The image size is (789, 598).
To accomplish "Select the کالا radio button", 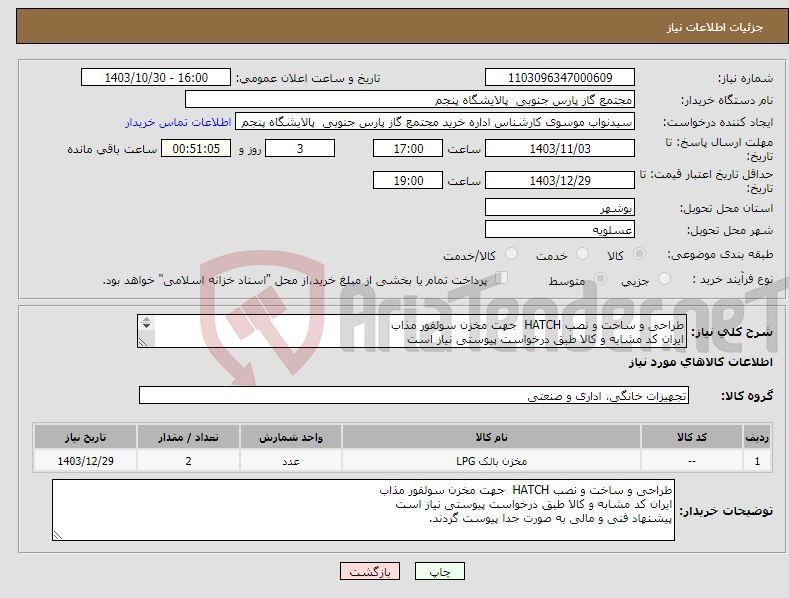I will tap(640, 254).
